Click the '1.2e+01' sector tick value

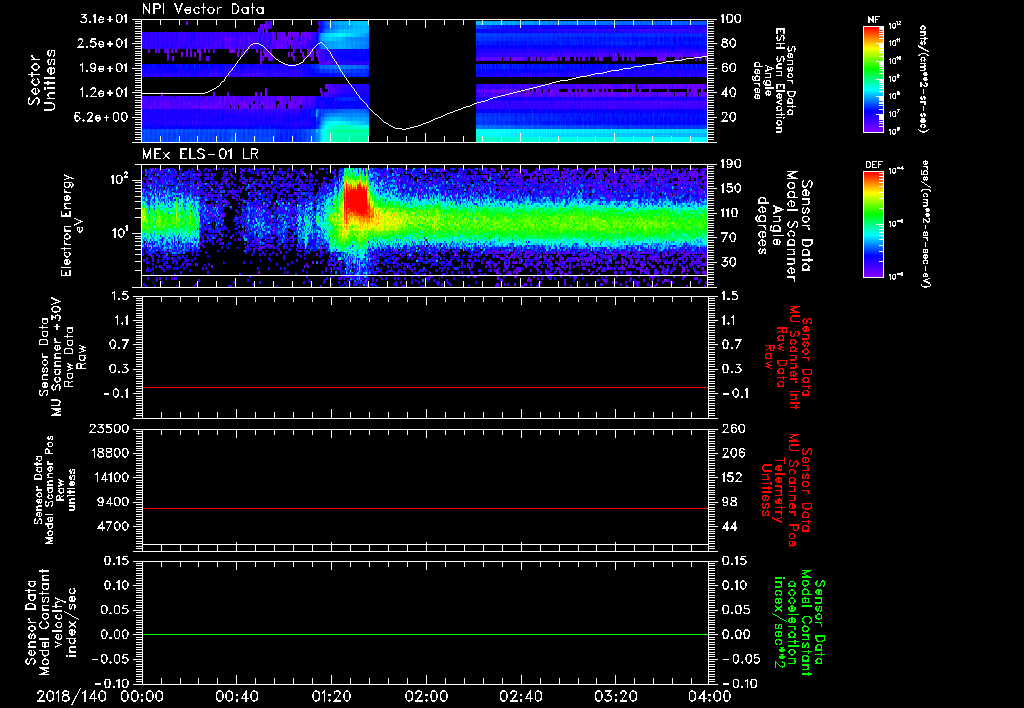click(x=105, y=93)
